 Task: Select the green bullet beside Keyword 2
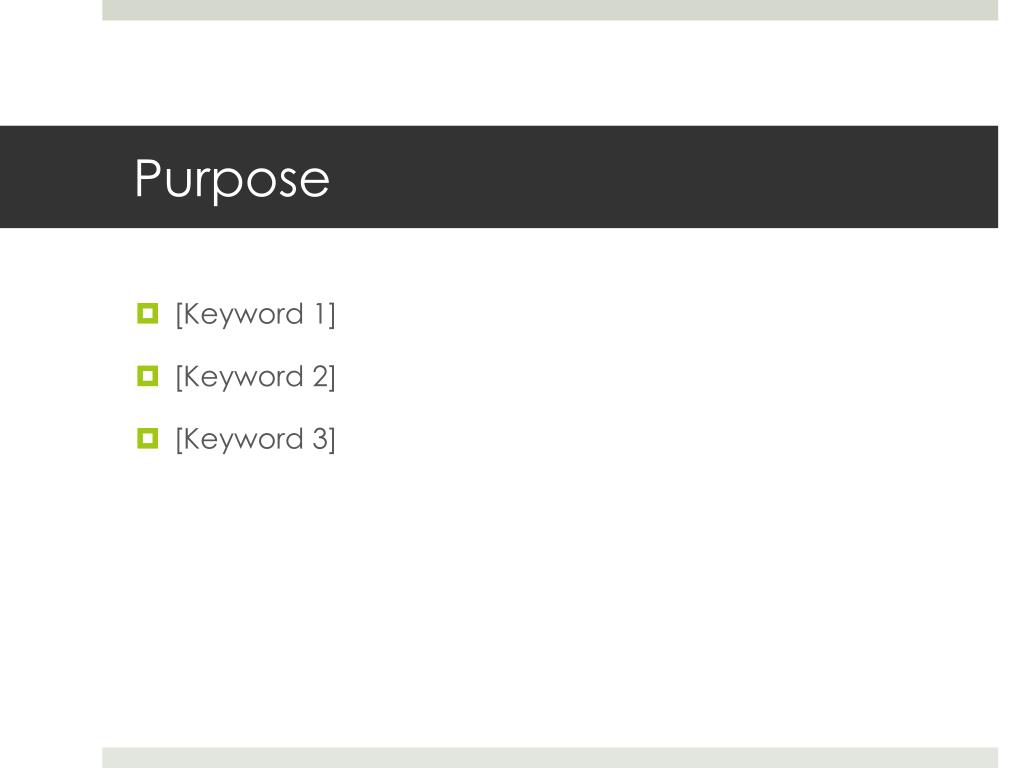[148, 376]
